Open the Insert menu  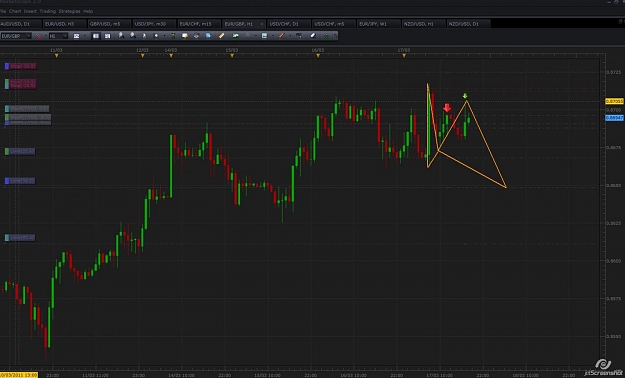click(30, 11)
